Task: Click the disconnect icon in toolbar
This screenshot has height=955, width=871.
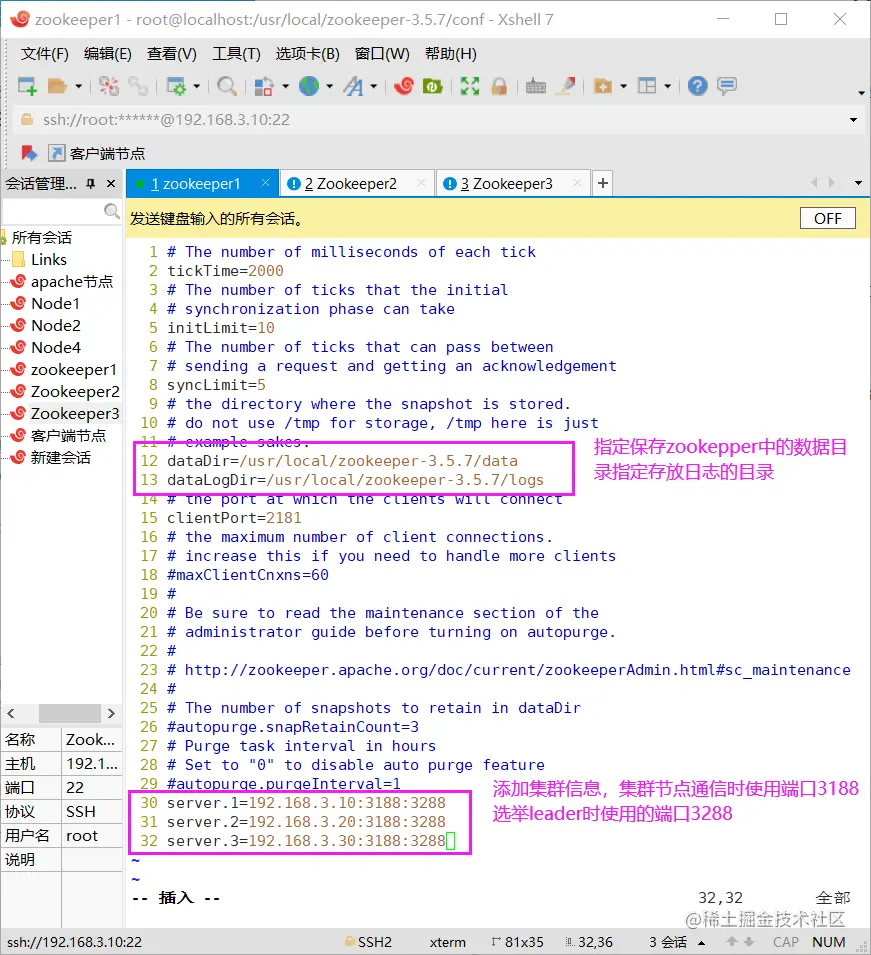Action: (109, 86)
